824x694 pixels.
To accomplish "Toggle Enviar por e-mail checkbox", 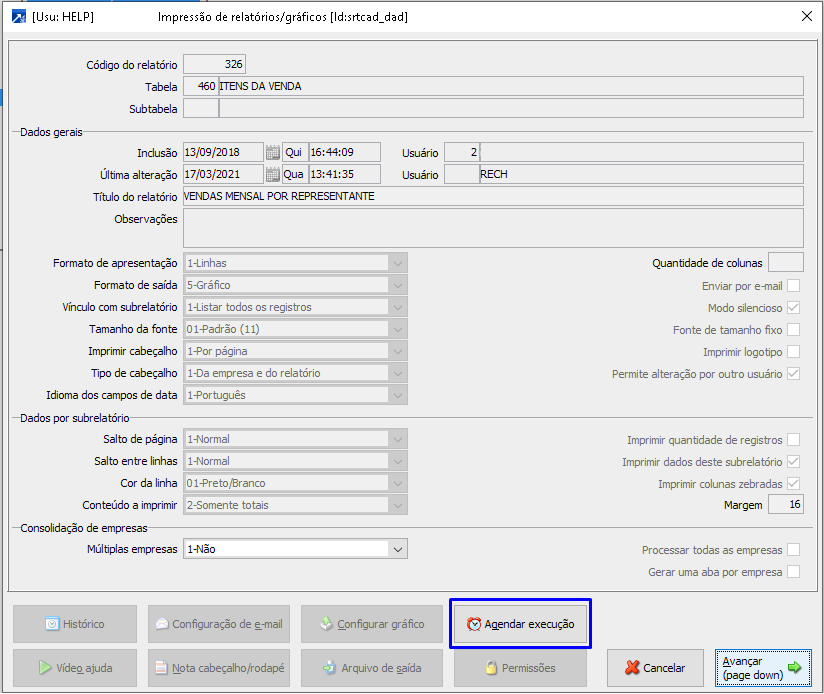I will [794, 286].
